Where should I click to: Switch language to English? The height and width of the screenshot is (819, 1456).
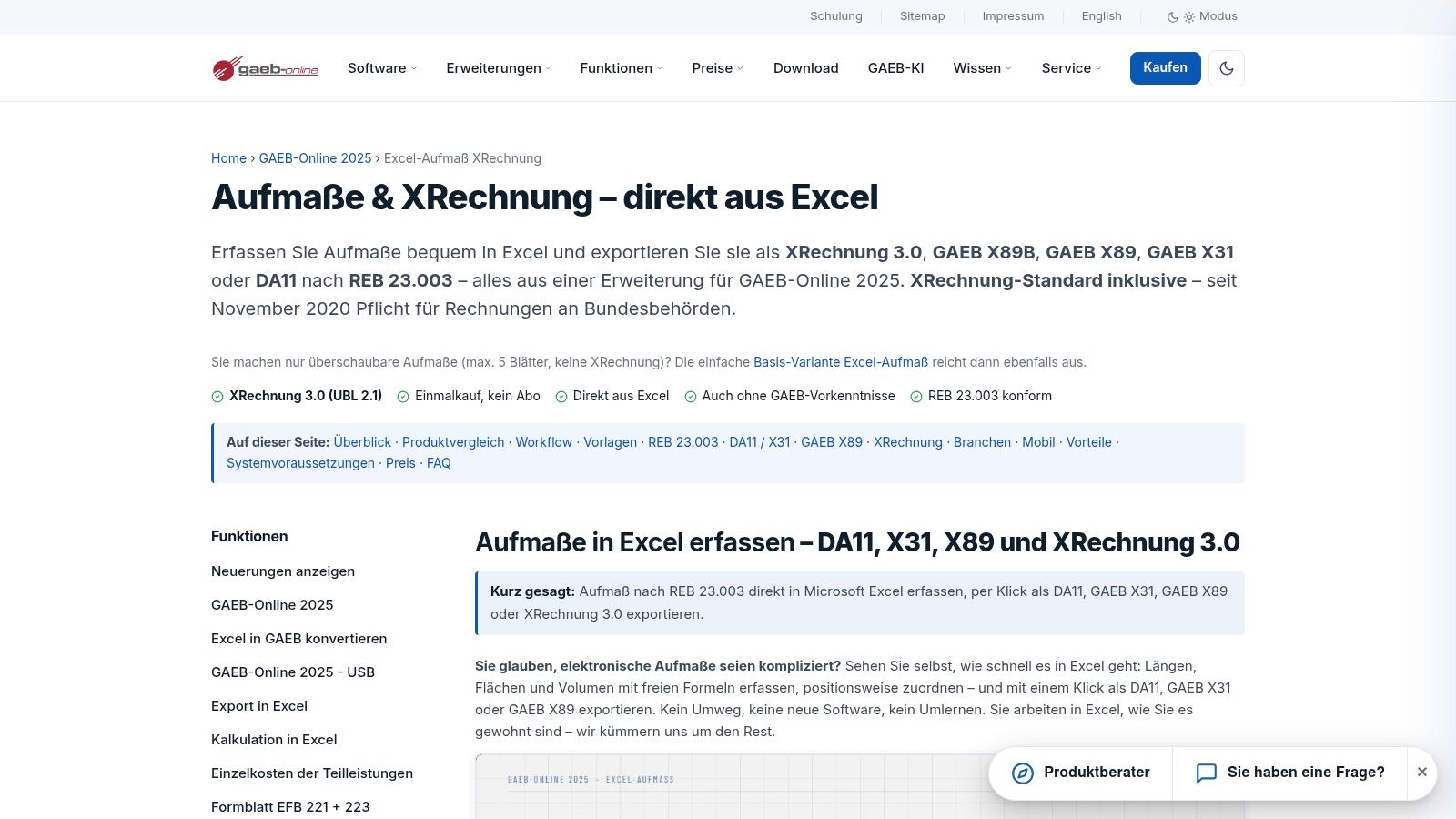pyautogui.click(x=1101, y=16)
